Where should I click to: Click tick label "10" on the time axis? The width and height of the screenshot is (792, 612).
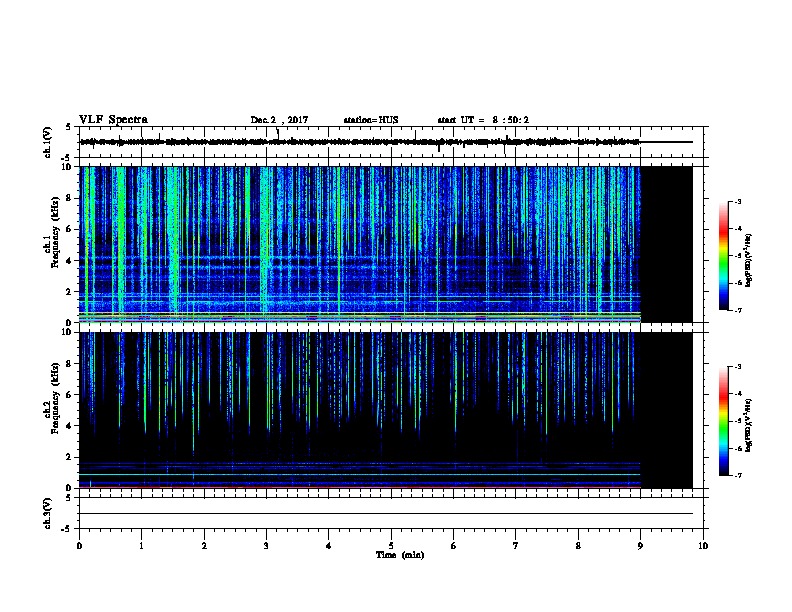[x=703, y=546]
